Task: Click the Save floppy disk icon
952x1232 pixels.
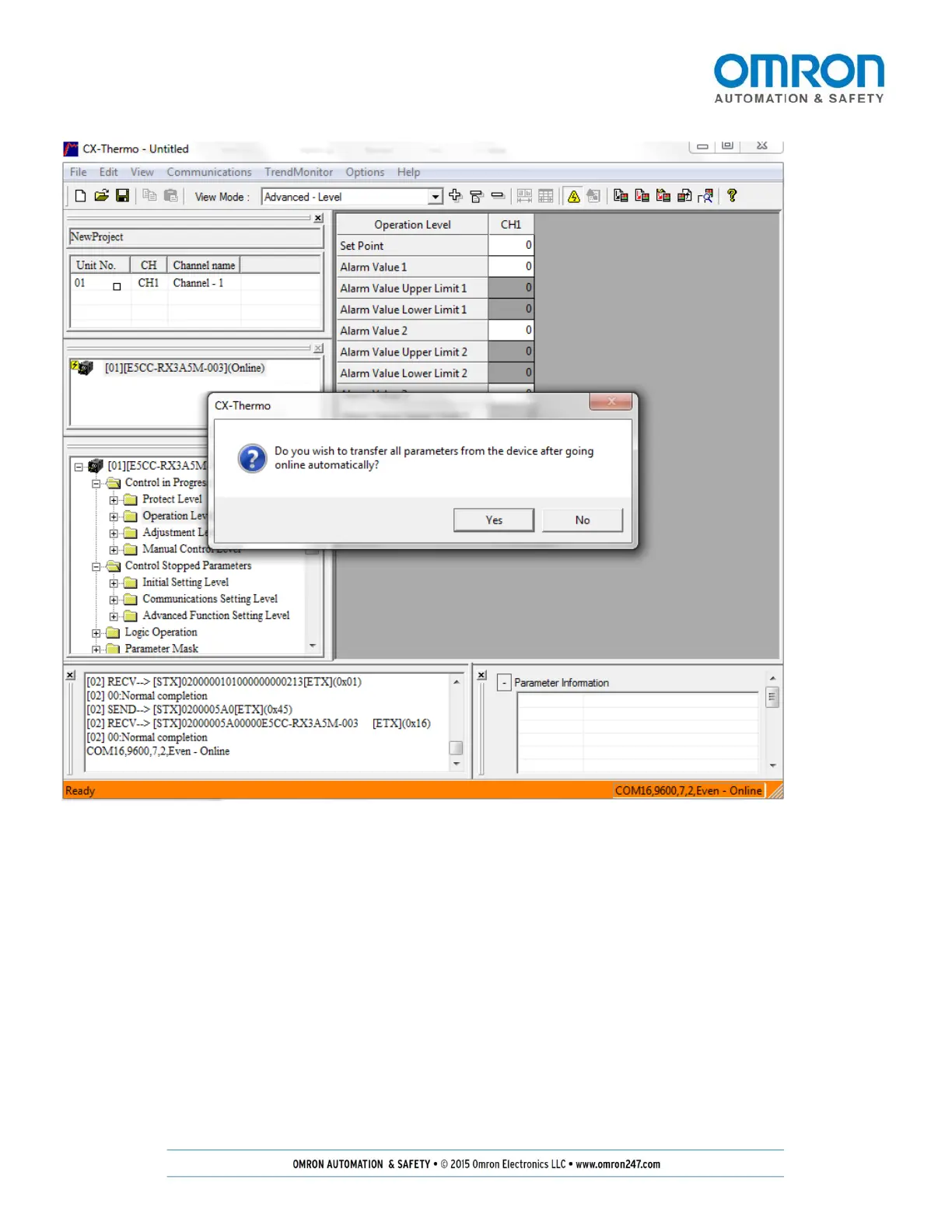Action: click(122, 196)
